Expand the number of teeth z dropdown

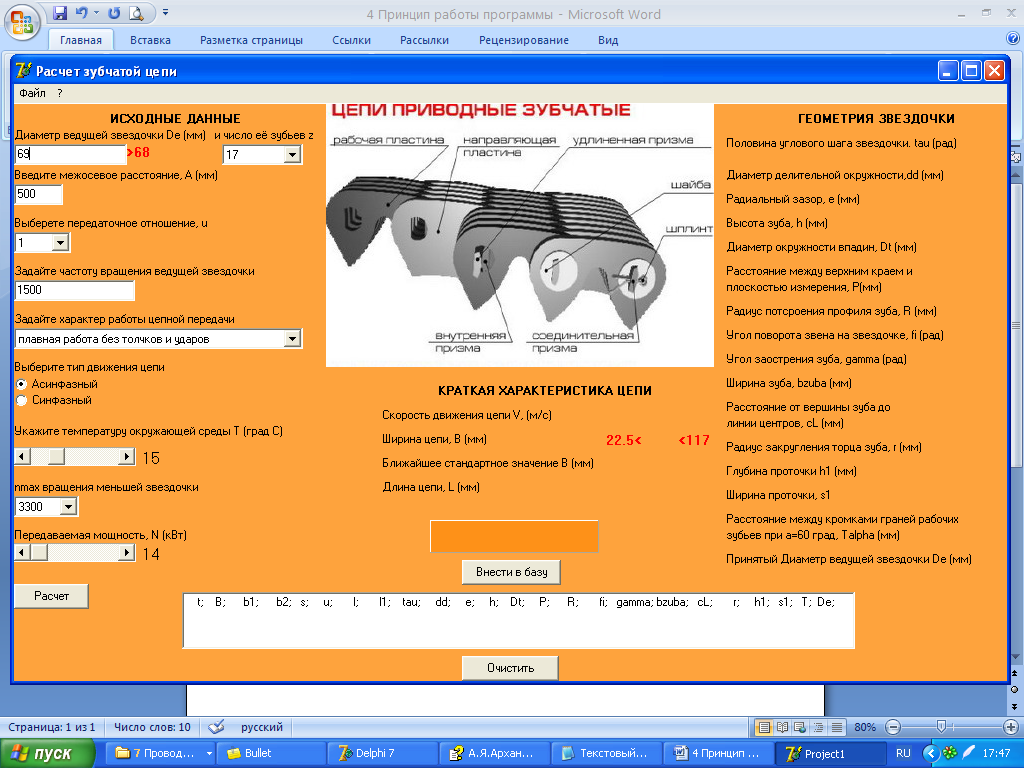[293, 155]
